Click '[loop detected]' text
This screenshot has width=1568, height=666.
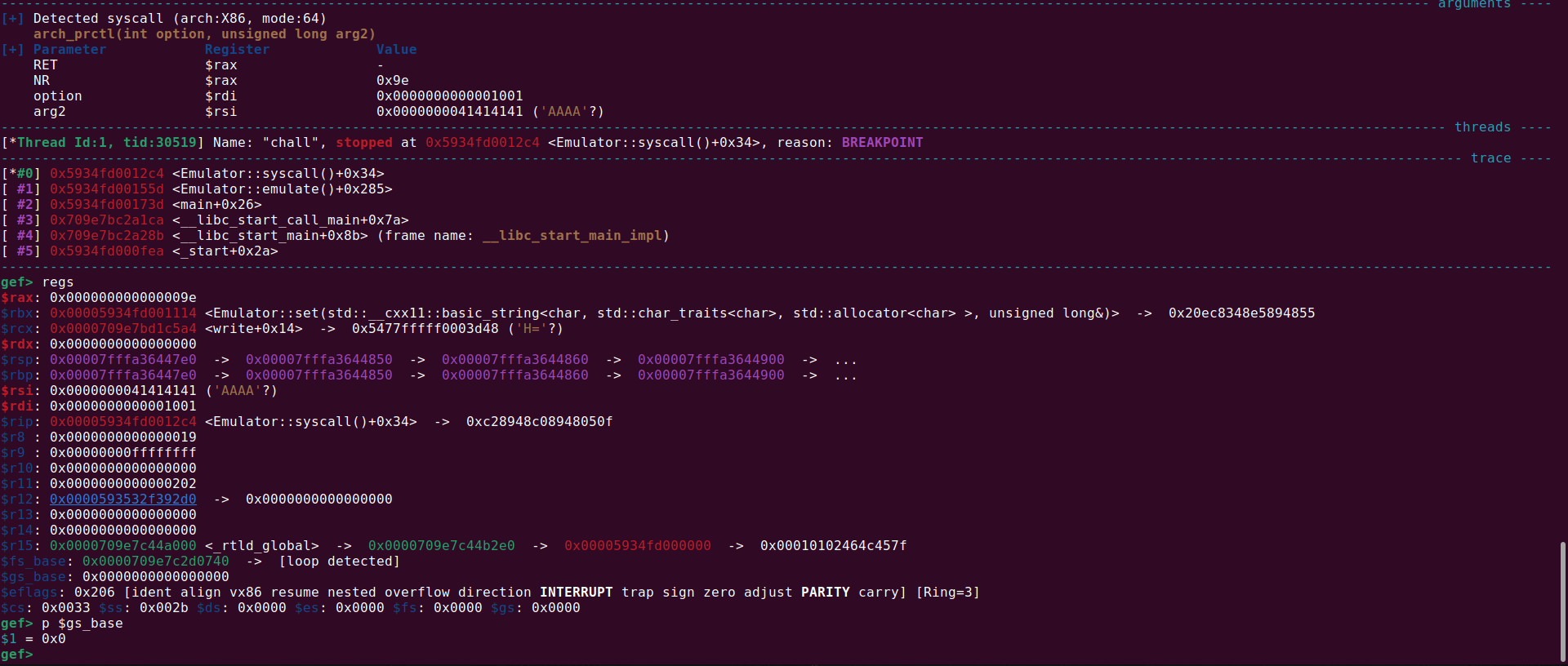[x=339, y=561]
